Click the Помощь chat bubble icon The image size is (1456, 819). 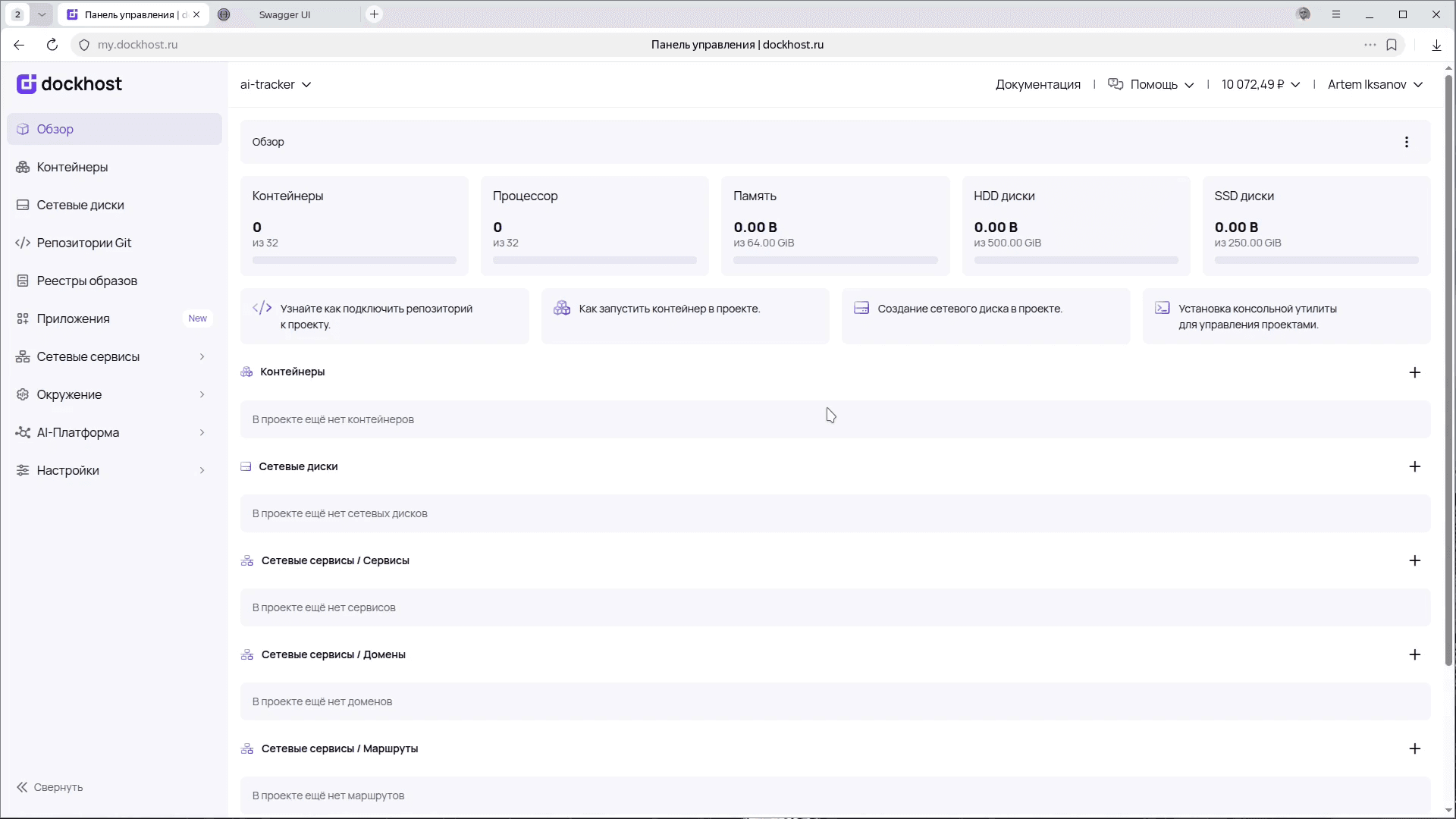coord(1116,84)
